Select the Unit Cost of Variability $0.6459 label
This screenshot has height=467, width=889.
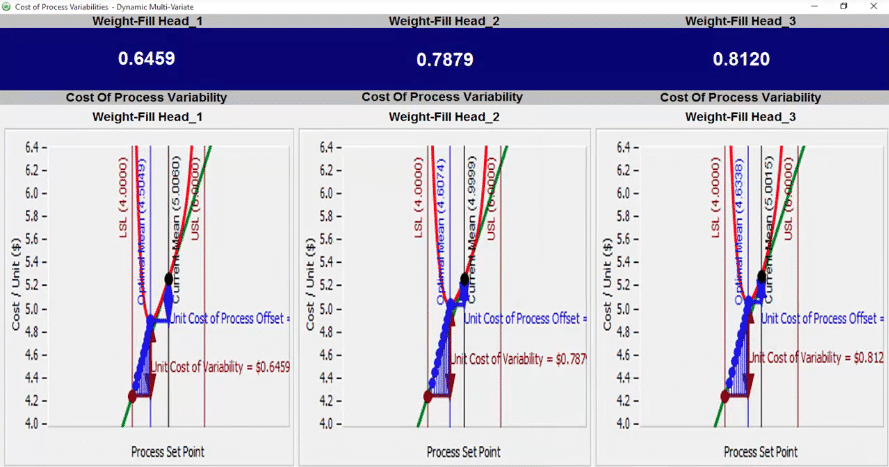coord(219,367)
